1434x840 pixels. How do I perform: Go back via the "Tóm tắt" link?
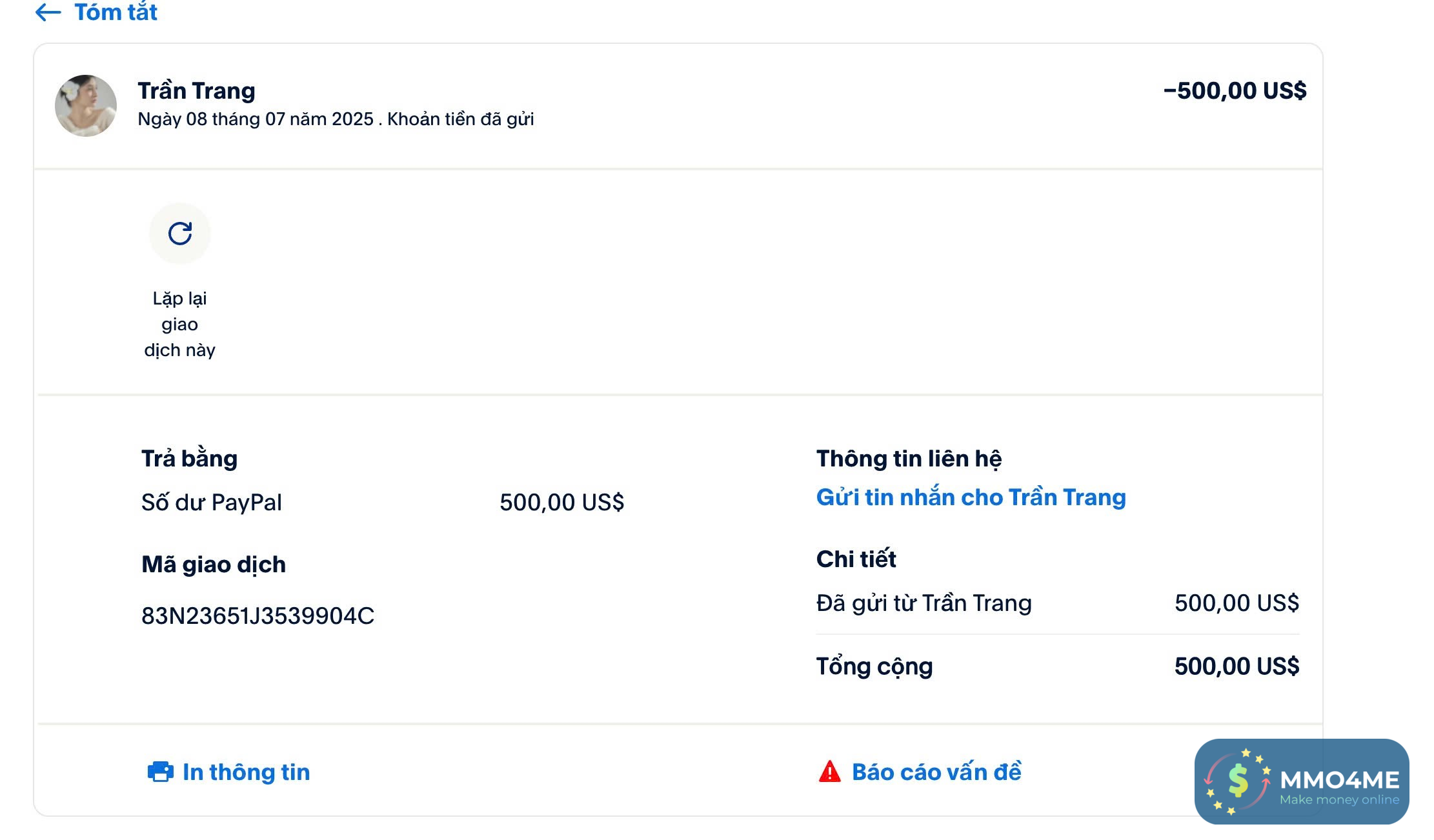(116, 12)
